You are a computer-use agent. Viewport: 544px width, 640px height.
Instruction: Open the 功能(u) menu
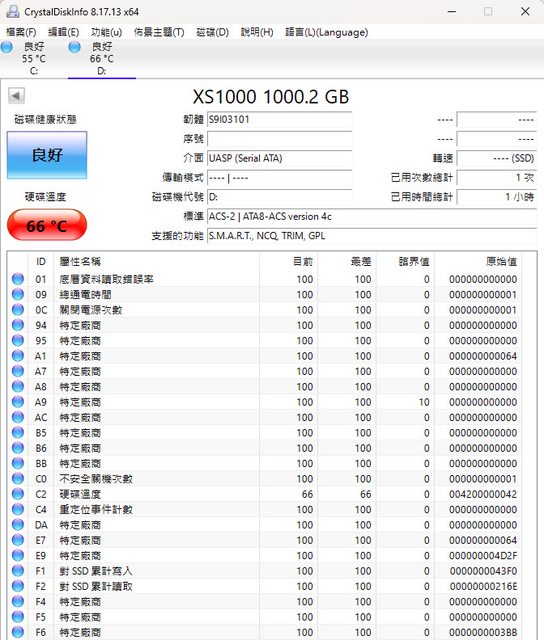coord(106,32)
